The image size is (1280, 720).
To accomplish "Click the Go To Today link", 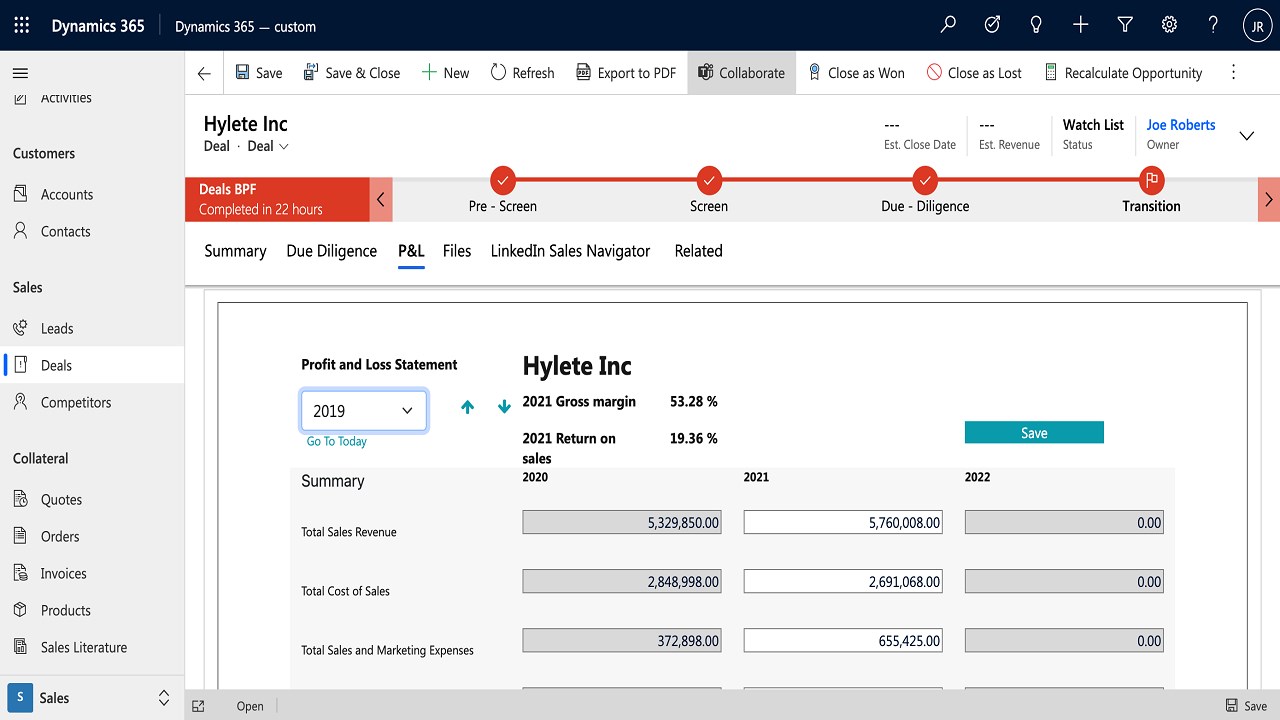I will click(x=337, y=441).
